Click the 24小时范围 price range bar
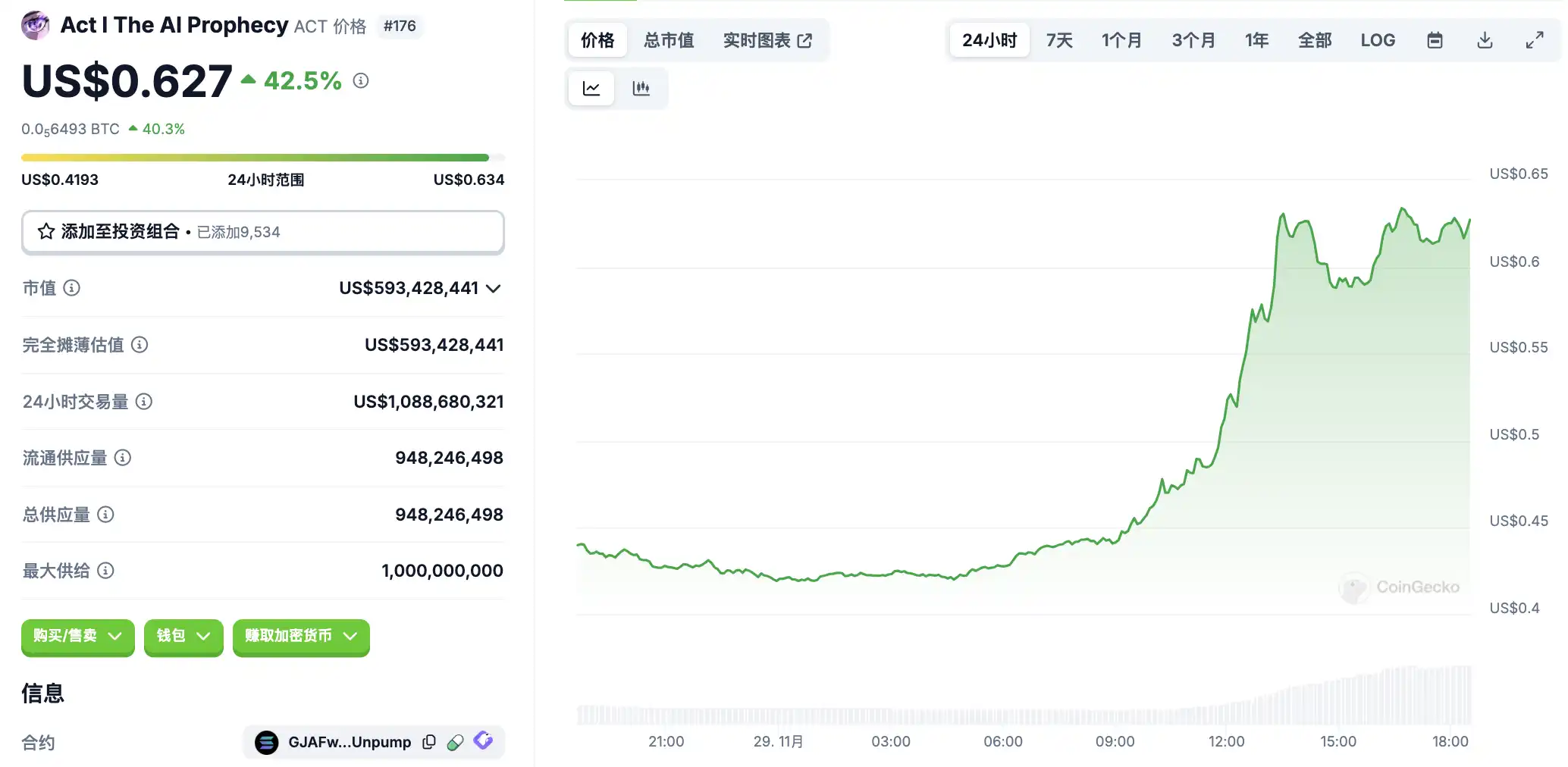 pyautogui.click(x=262, y=158)
